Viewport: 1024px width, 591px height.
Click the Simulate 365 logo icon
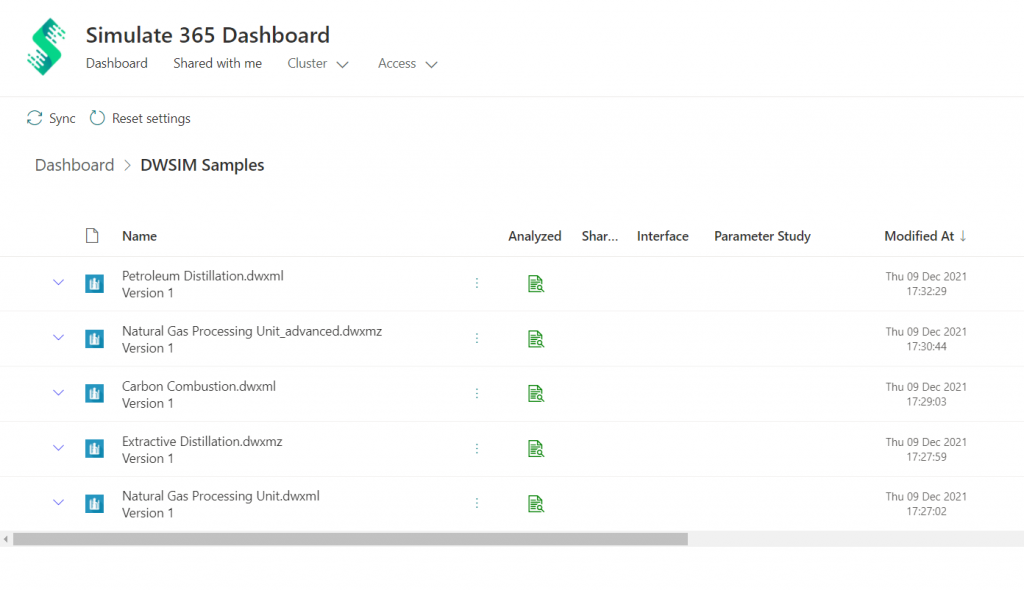(45, 46)
